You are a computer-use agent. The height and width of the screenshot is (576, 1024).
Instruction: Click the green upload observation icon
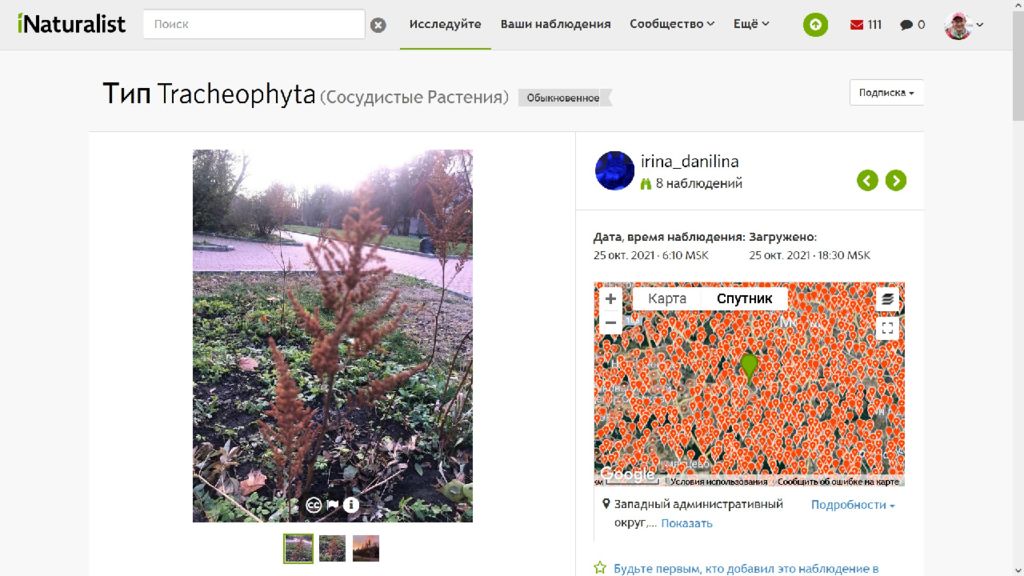[x=815, y=25]
